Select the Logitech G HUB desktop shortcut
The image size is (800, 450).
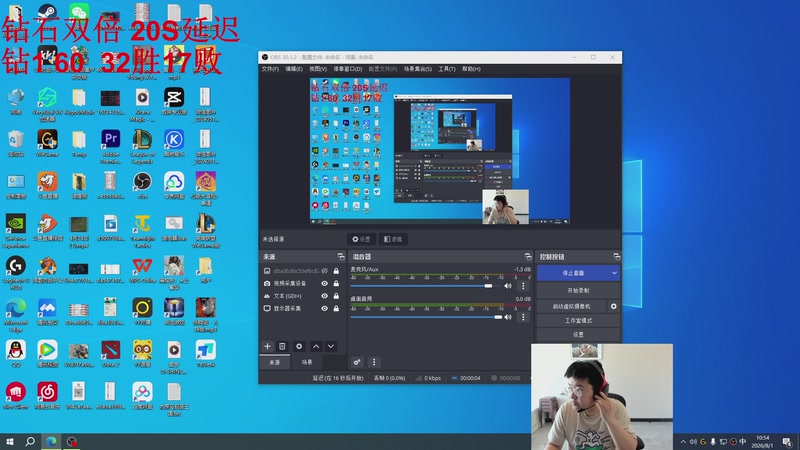[16, 273]
